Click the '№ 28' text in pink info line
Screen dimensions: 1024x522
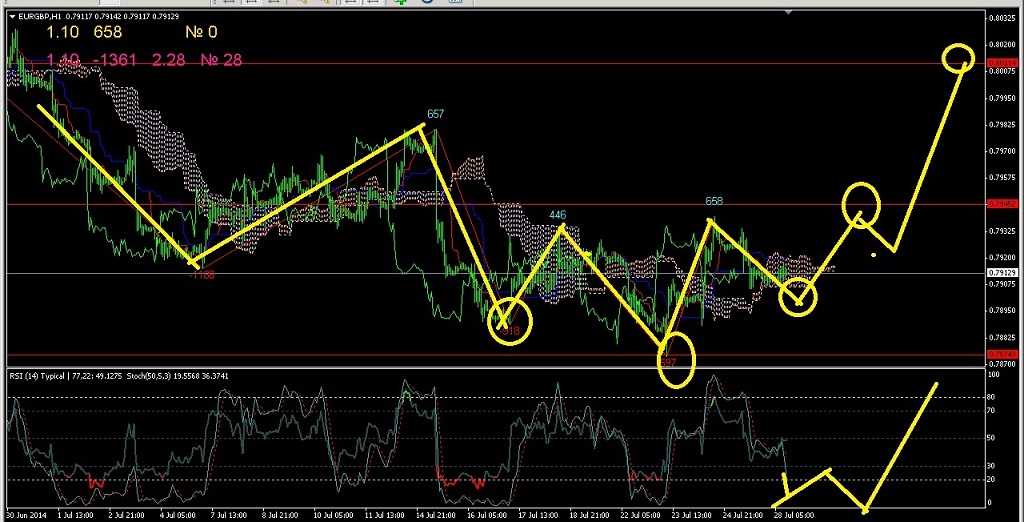(221, 61)
